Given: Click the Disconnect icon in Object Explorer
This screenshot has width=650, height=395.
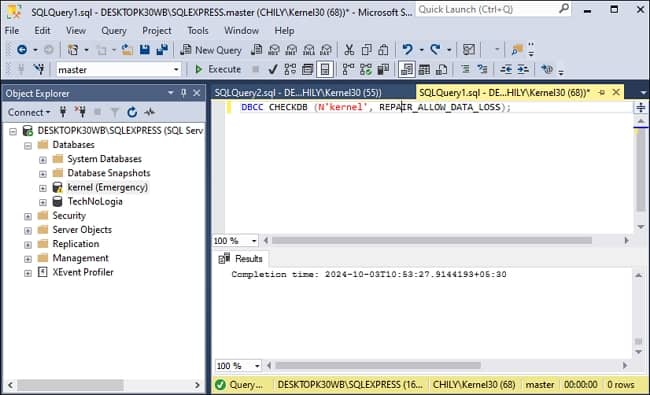Looking at the screenshot, I should coord(80,112).
